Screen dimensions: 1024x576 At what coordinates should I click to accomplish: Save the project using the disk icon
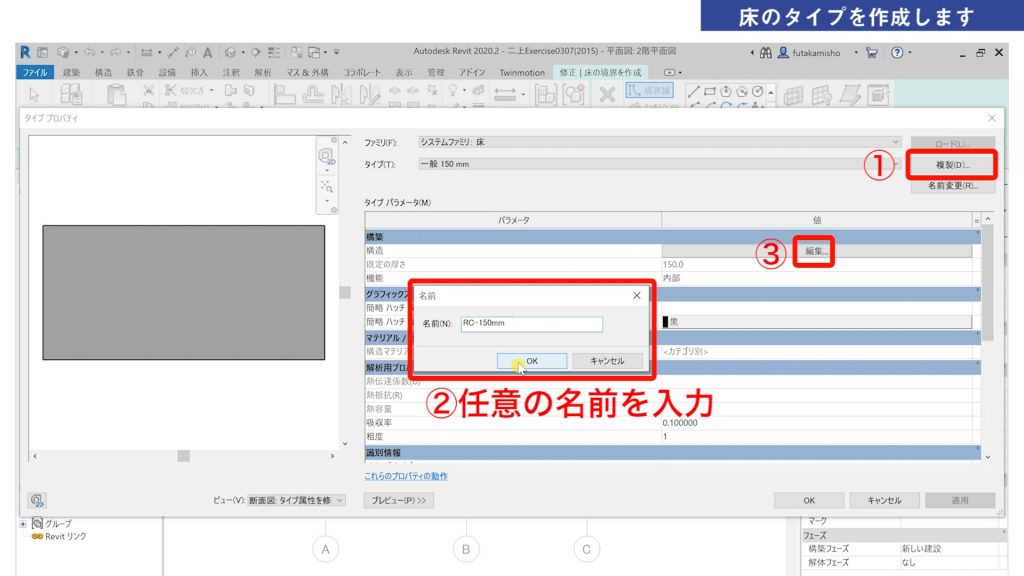[43, 52]
